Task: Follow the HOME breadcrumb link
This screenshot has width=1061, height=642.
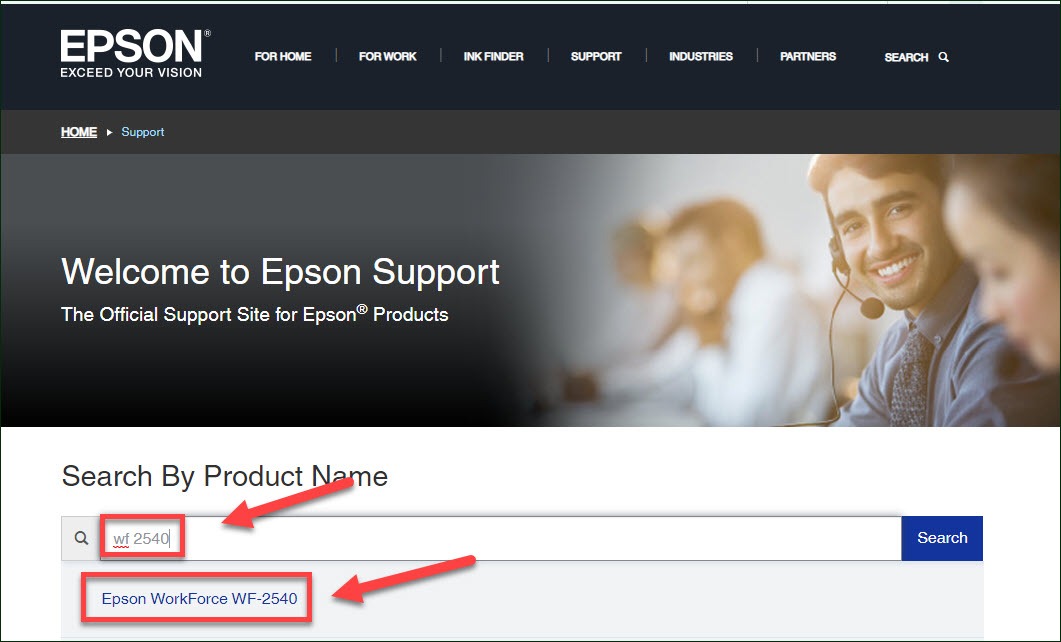Action: click(x=79, y=132)
